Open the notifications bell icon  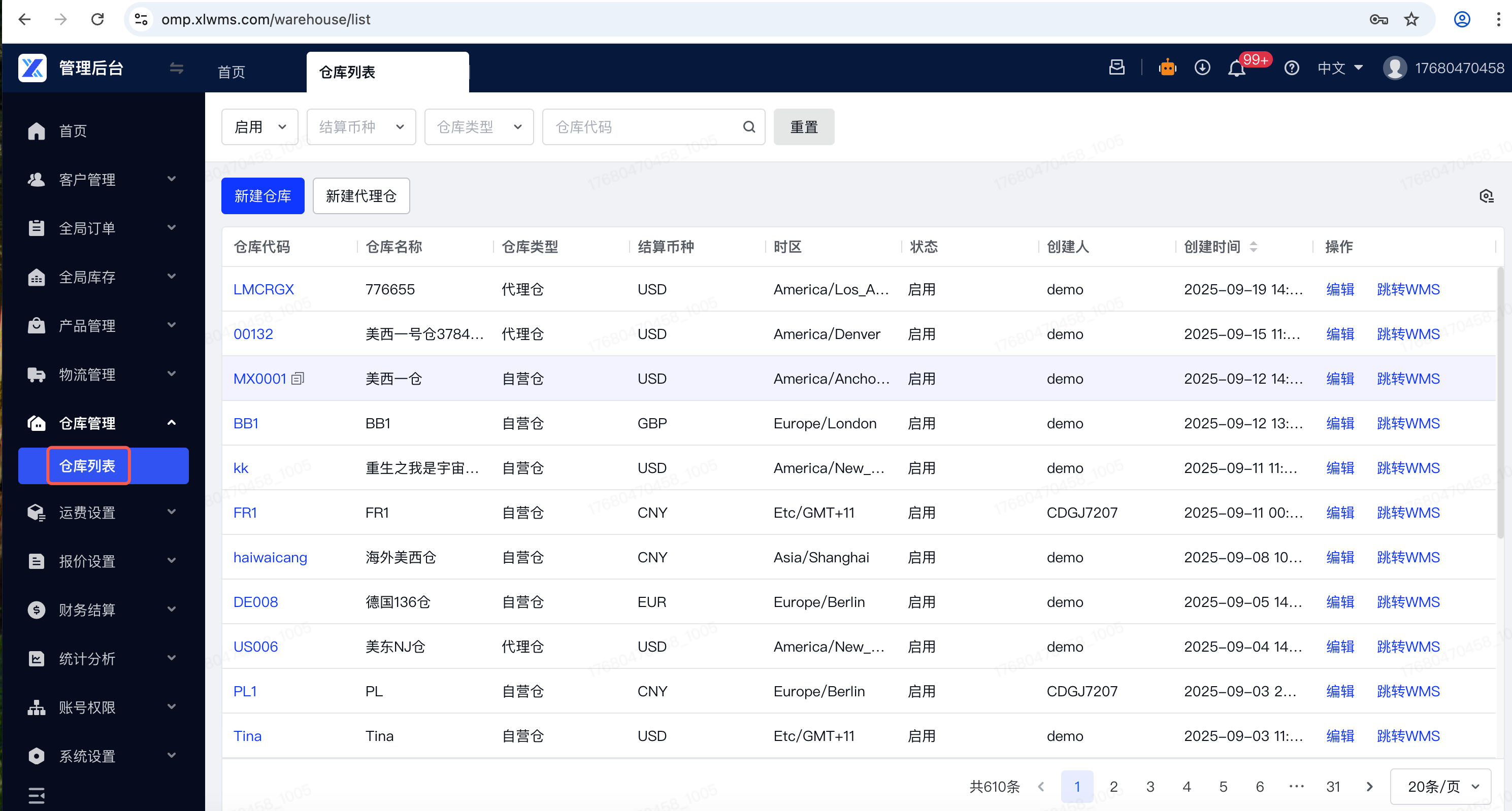click(1237, 69)
